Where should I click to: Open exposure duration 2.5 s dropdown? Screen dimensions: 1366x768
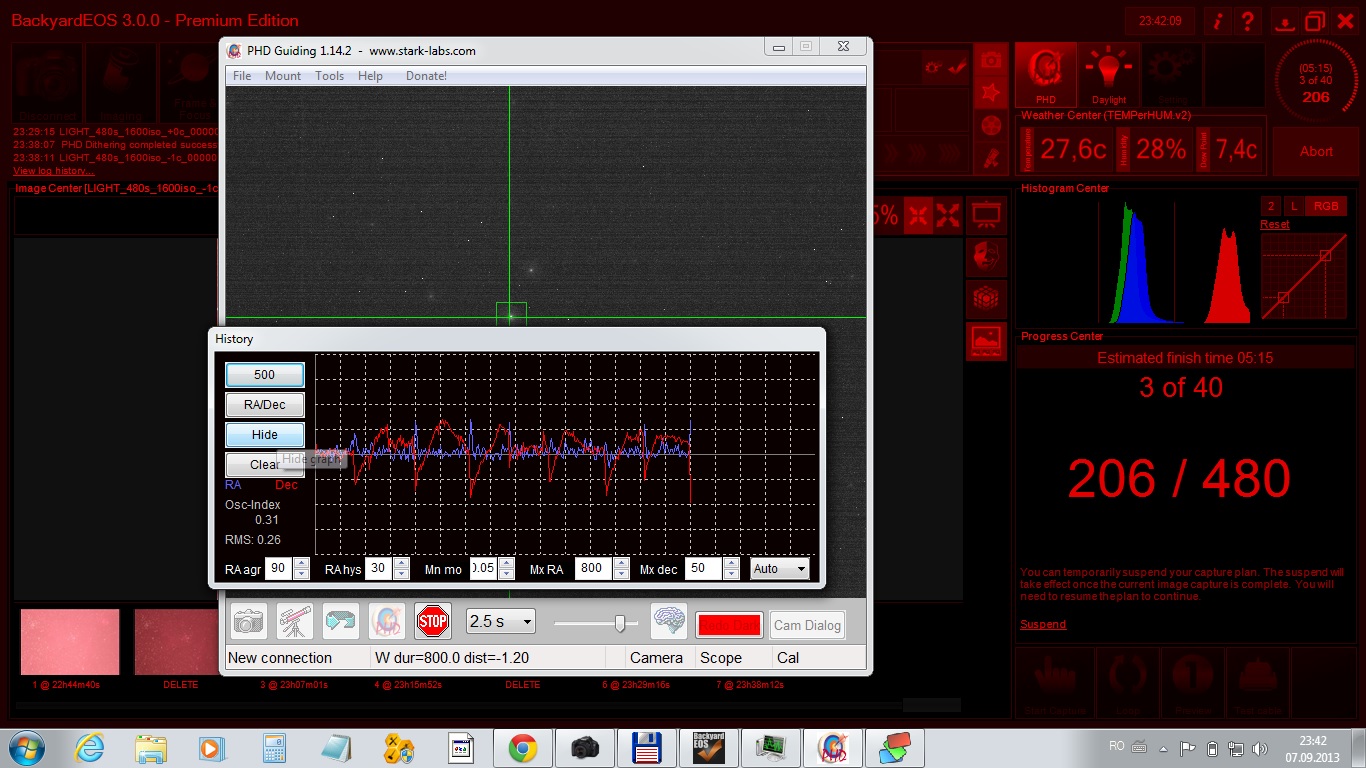tap(501, 621)
